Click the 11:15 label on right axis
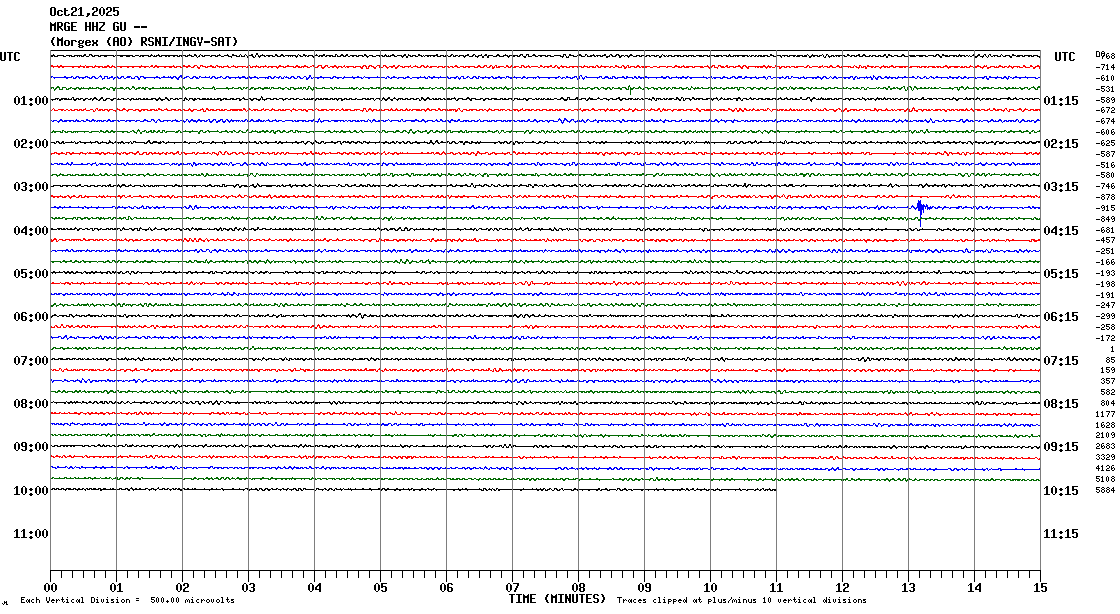Viewport: 1120px width, 614px height. 1060,534
